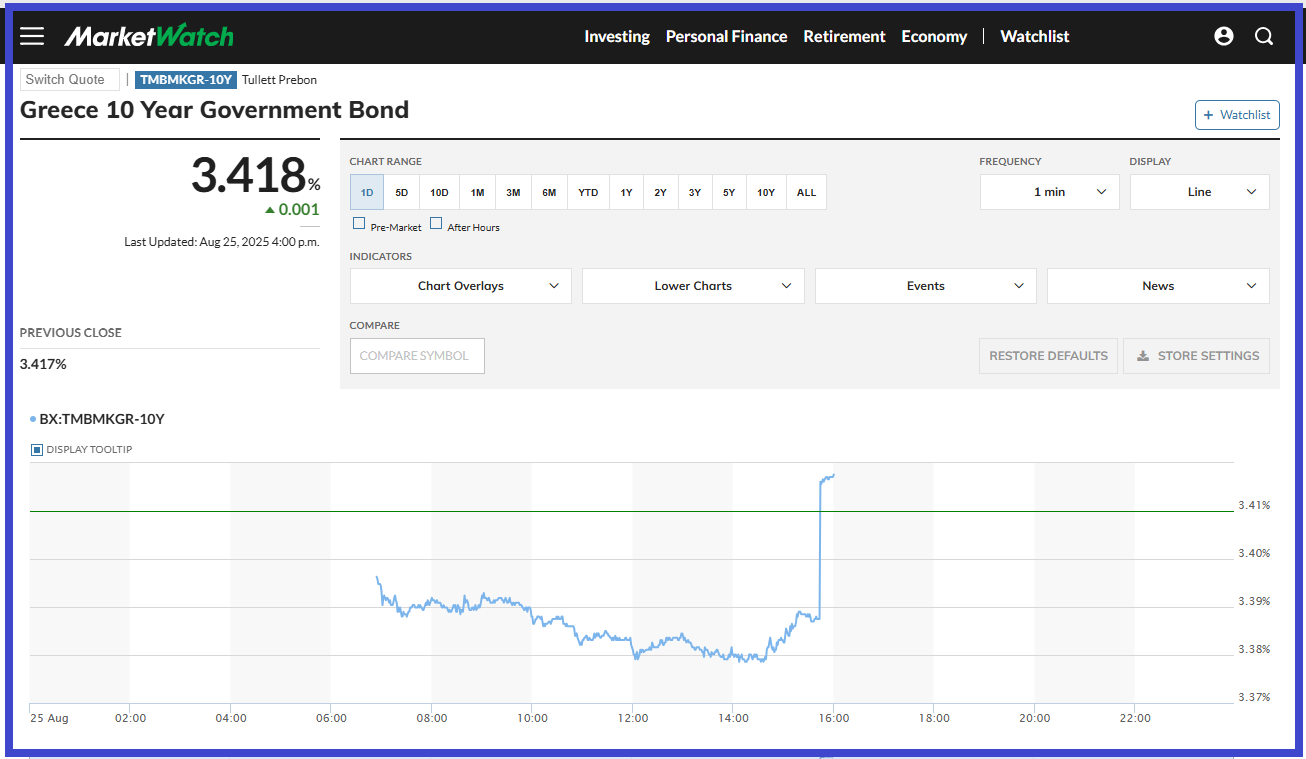Select the 5D chart range
This screenshot has height=759, width=1306.
(x=401, y=192)
